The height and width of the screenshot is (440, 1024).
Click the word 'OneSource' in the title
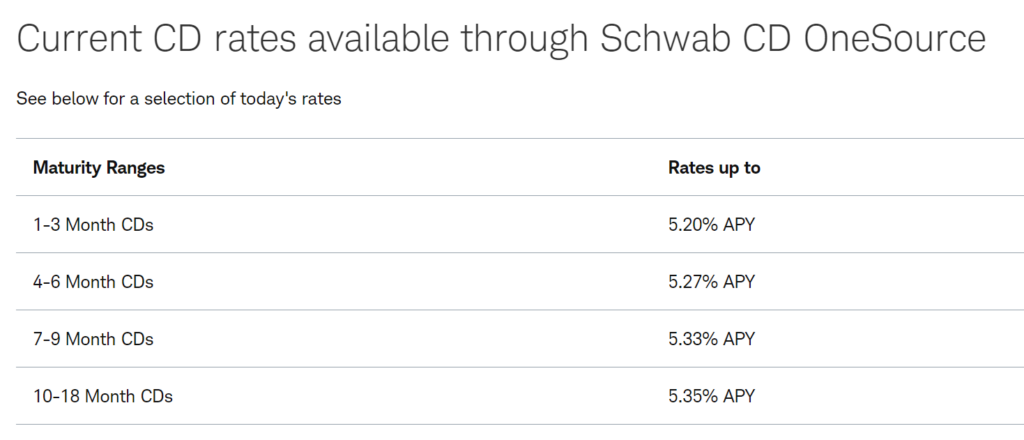[895, 39]
